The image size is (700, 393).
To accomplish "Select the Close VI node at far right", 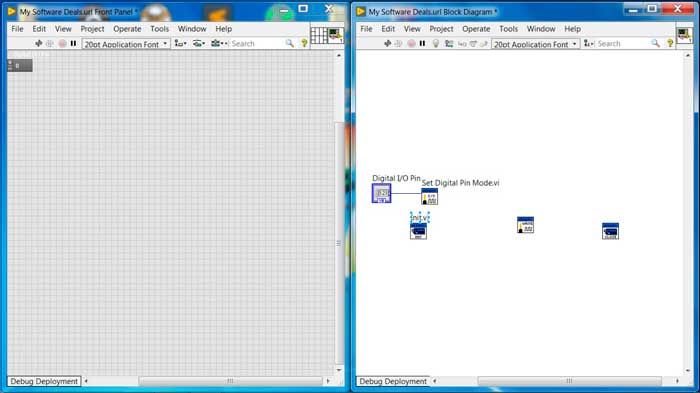I will (610, 231).
